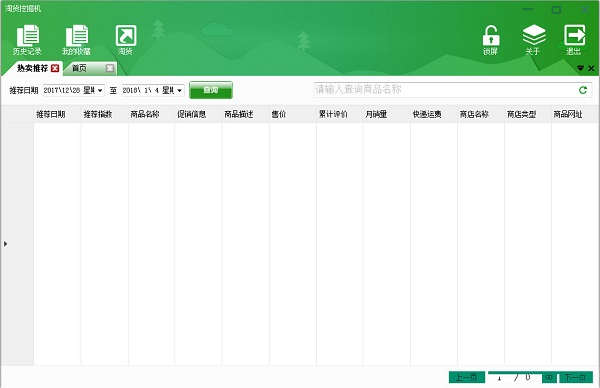The image size is (600, 388).
Task: Click the 退出 exit icon
Action: pos(574,40)
